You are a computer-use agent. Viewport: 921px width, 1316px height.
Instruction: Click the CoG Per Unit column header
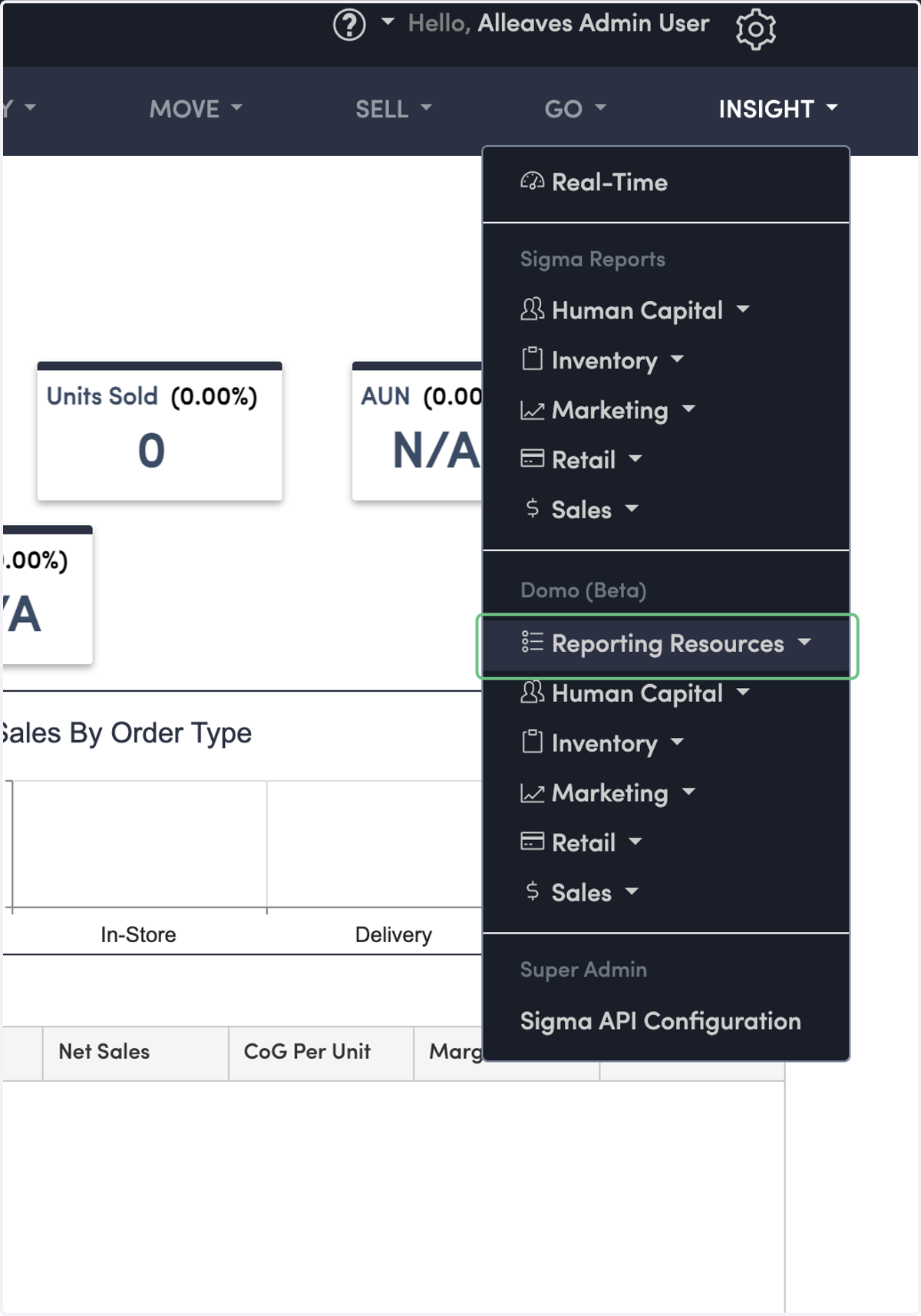coord(321,1053)
